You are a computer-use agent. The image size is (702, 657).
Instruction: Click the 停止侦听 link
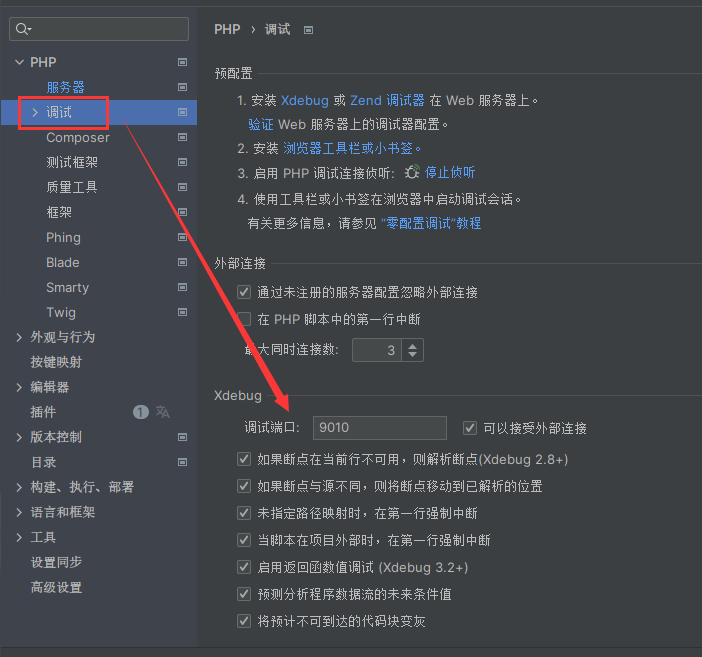450,172
